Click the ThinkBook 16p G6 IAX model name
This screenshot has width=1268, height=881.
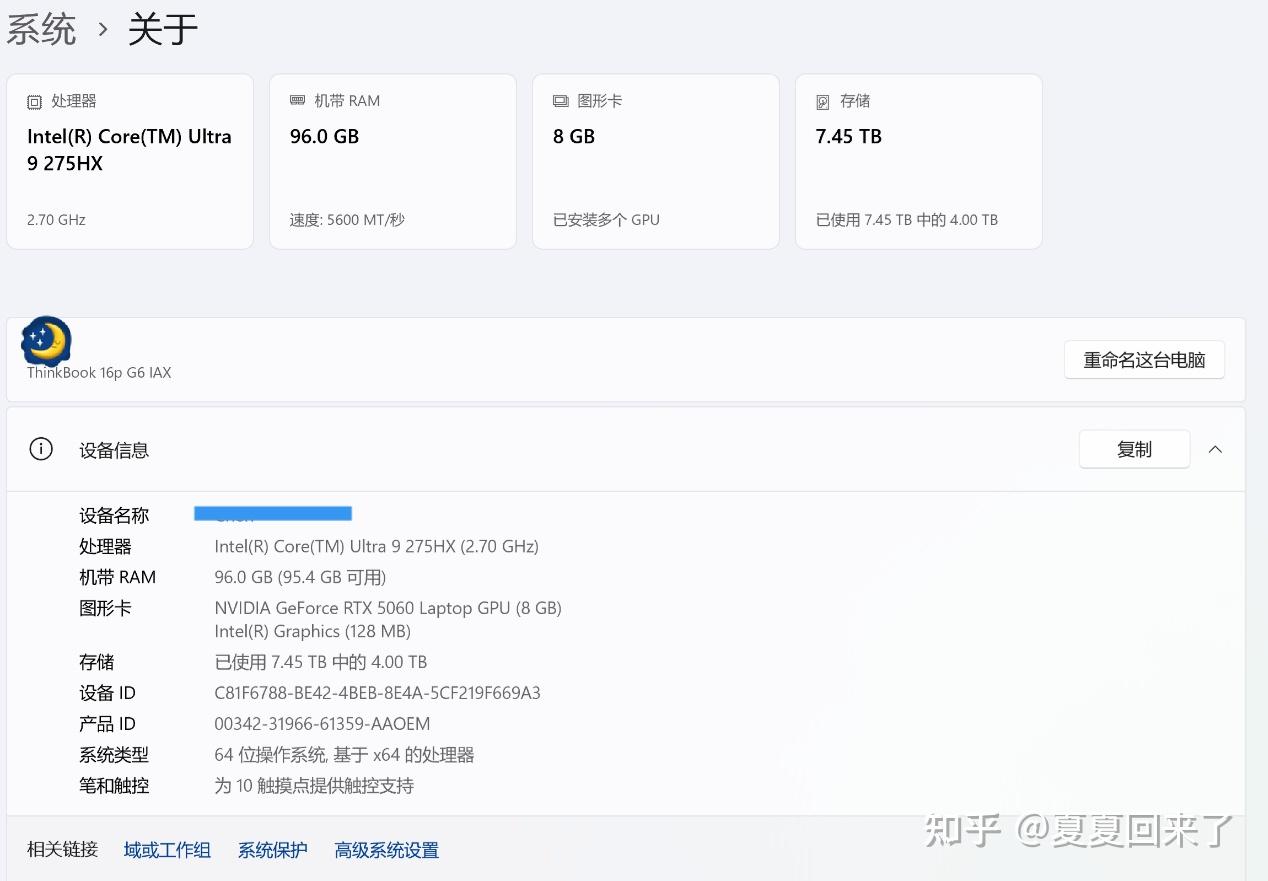(x=99, y=373)
